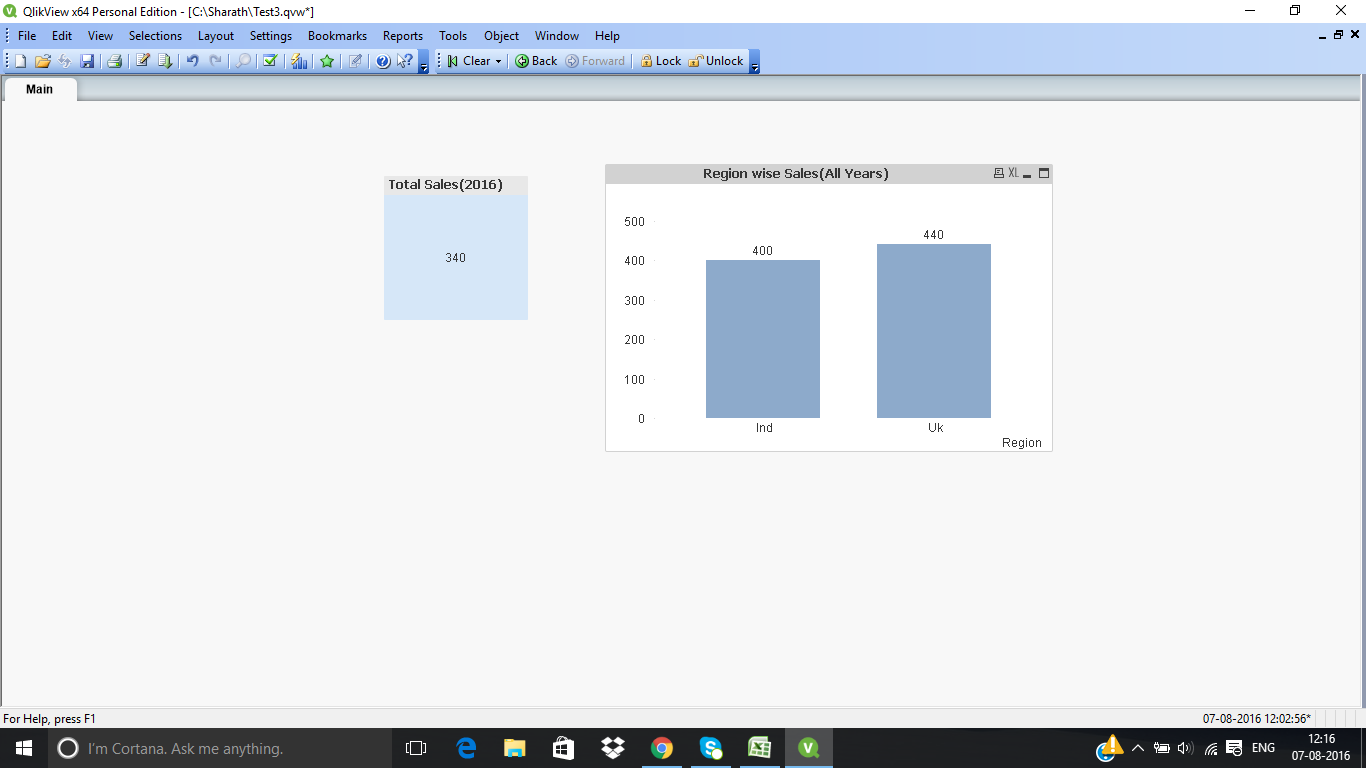Open Dropbox from the taskbar
The width and height of the screenshot is (1366, 768).
613,748
